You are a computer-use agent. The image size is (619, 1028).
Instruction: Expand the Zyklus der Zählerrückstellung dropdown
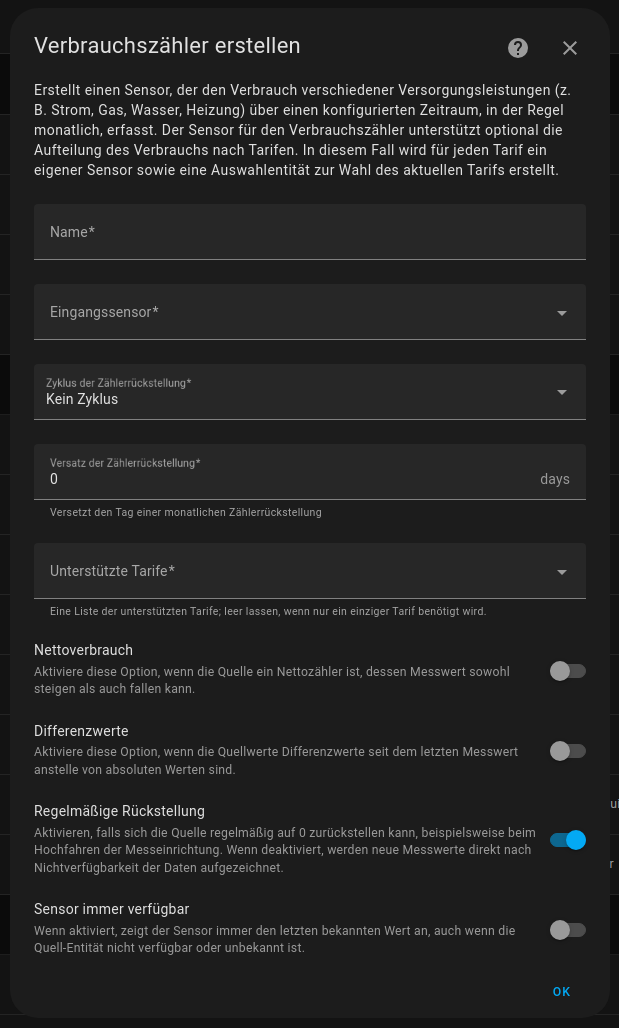pyautogui.click(x=295, y=392)
